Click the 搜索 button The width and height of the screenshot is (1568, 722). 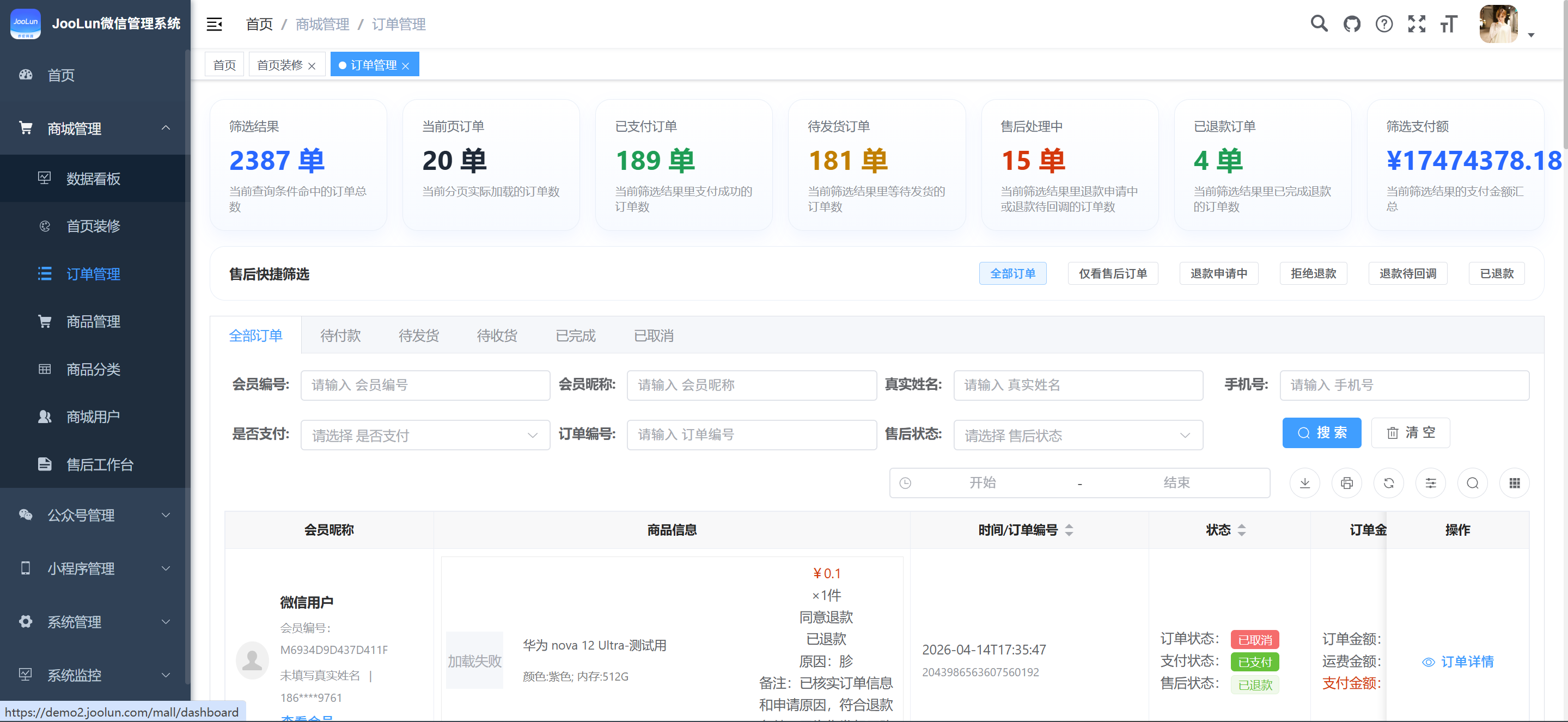[x=1321, y=433]
